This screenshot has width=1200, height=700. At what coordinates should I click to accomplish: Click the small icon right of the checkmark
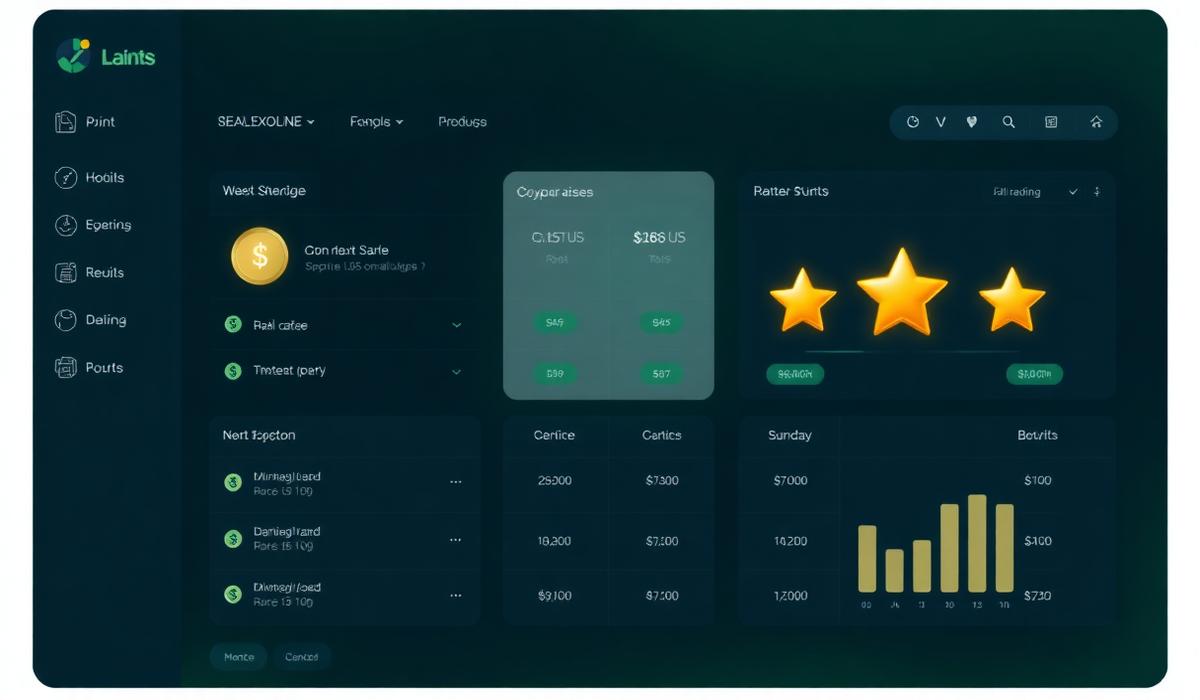point(1097,191)
